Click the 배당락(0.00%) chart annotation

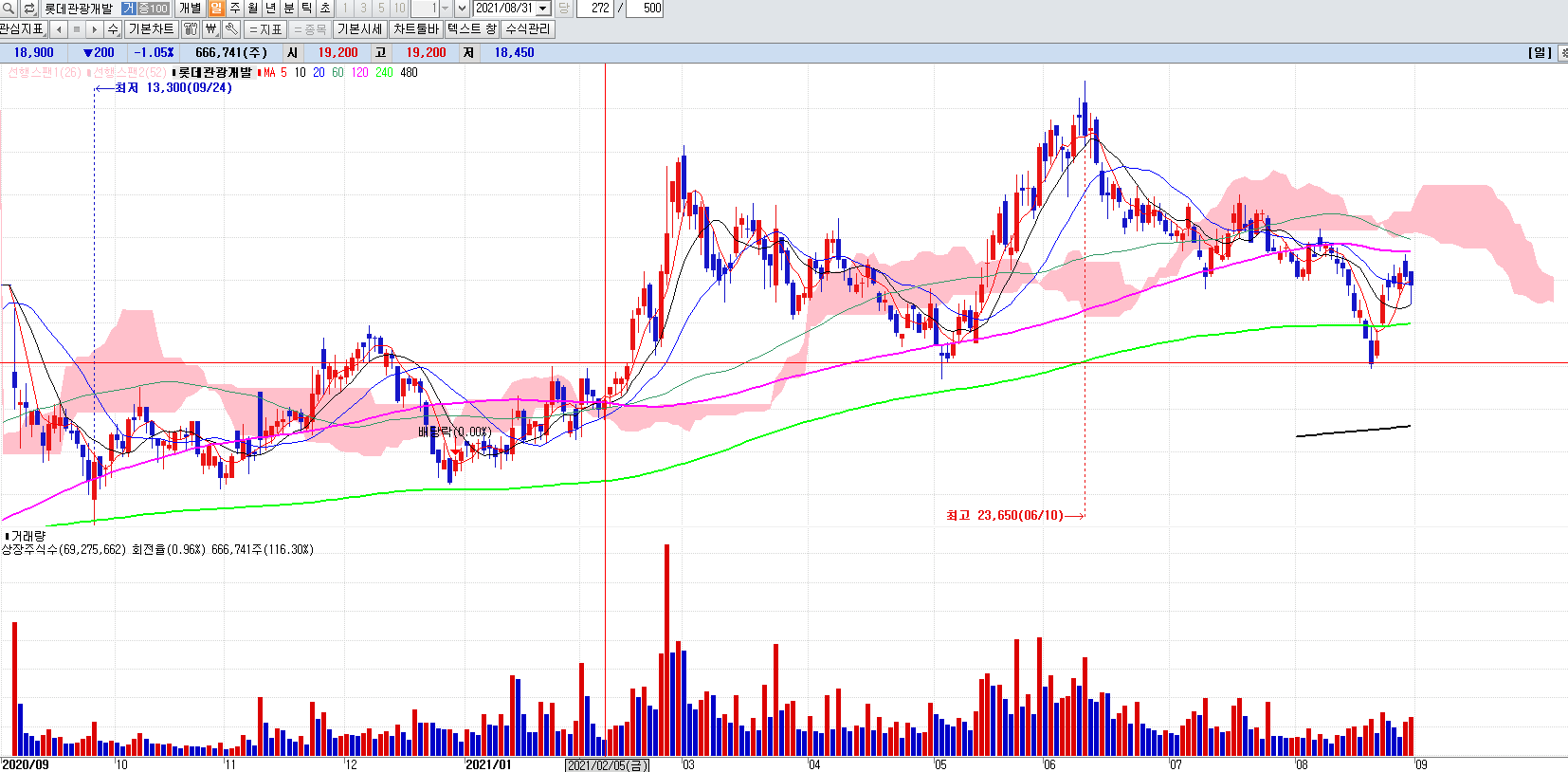pyautogui.click(x=455, y=432)
